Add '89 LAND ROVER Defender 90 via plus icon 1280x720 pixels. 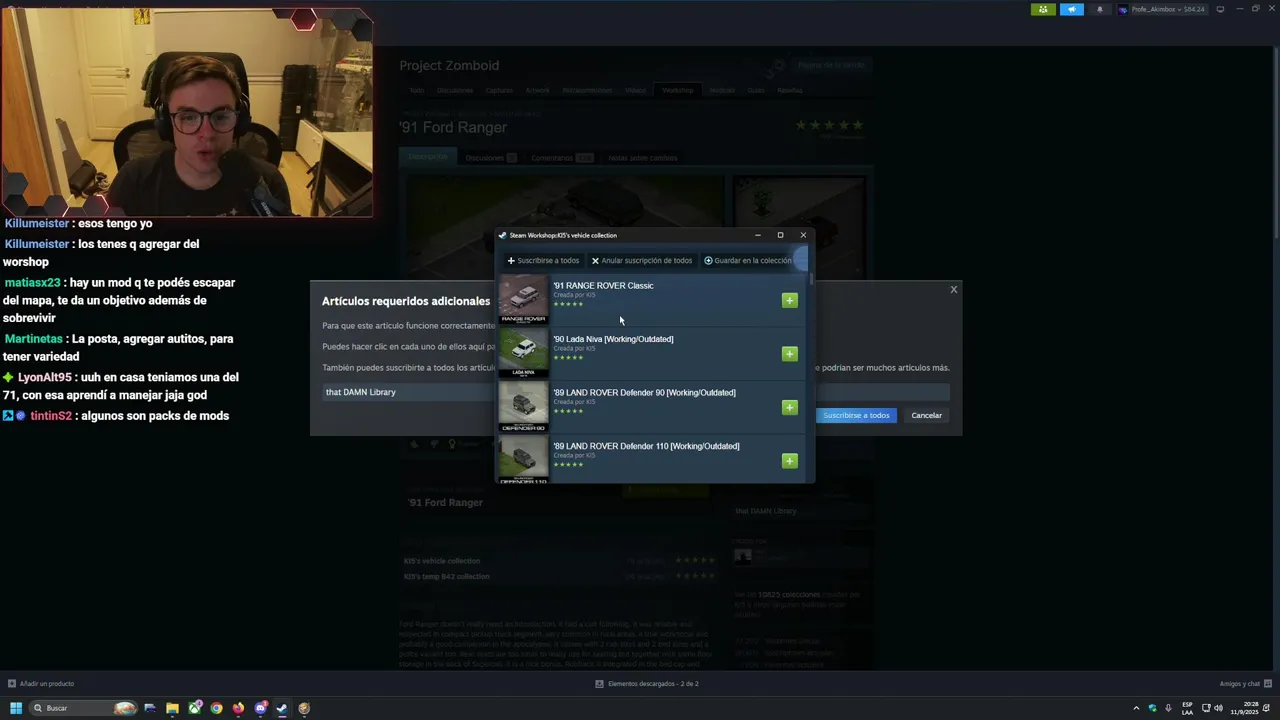click(789, 407)
